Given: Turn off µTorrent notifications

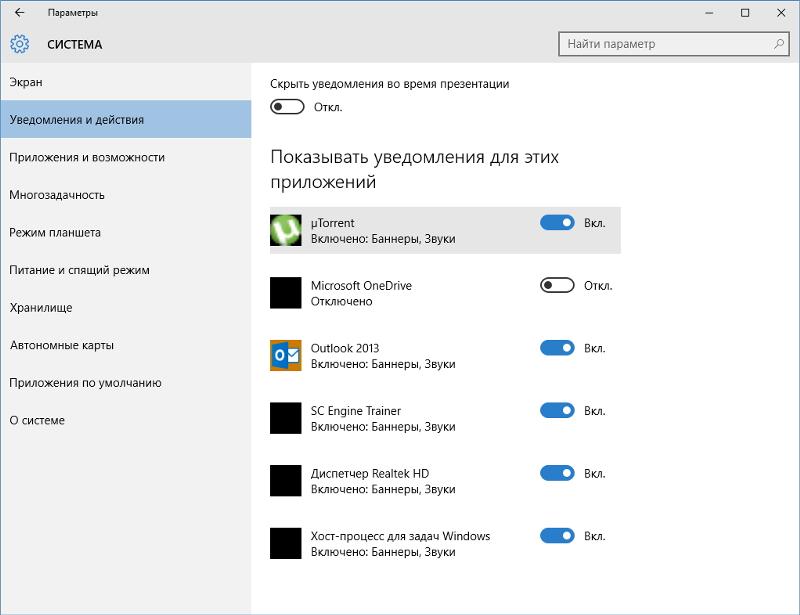Looking at the screenshot, I should tap(557, 223).
